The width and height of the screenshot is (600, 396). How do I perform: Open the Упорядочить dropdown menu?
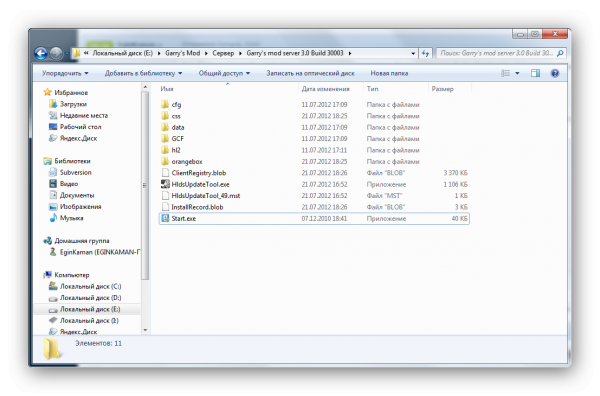(65, 73)
